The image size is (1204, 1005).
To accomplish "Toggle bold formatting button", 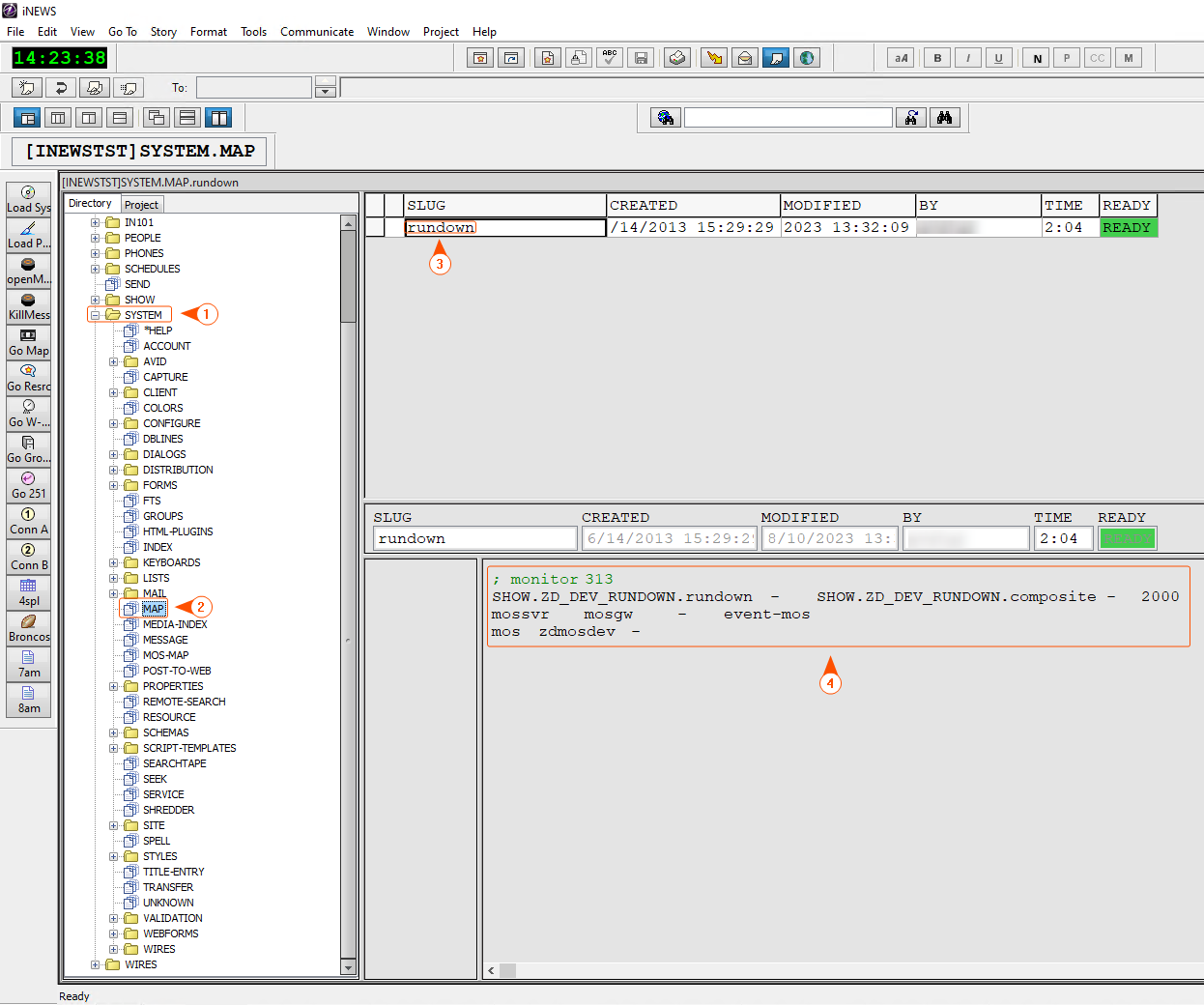I will (937, 58).
